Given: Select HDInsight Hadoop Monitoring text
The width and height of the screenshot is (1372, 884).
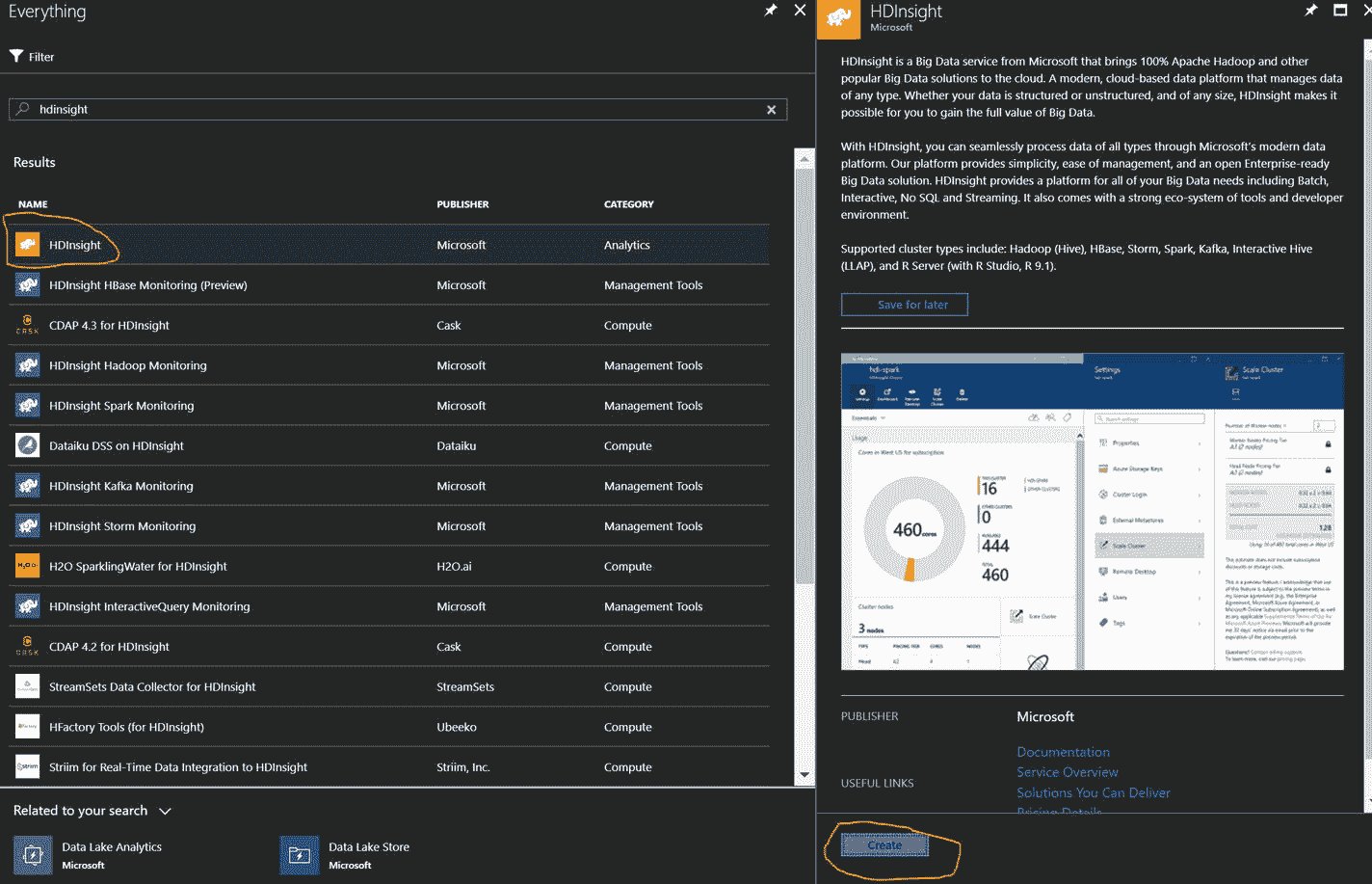Looking at the screenshot, I should pos(128,365).
